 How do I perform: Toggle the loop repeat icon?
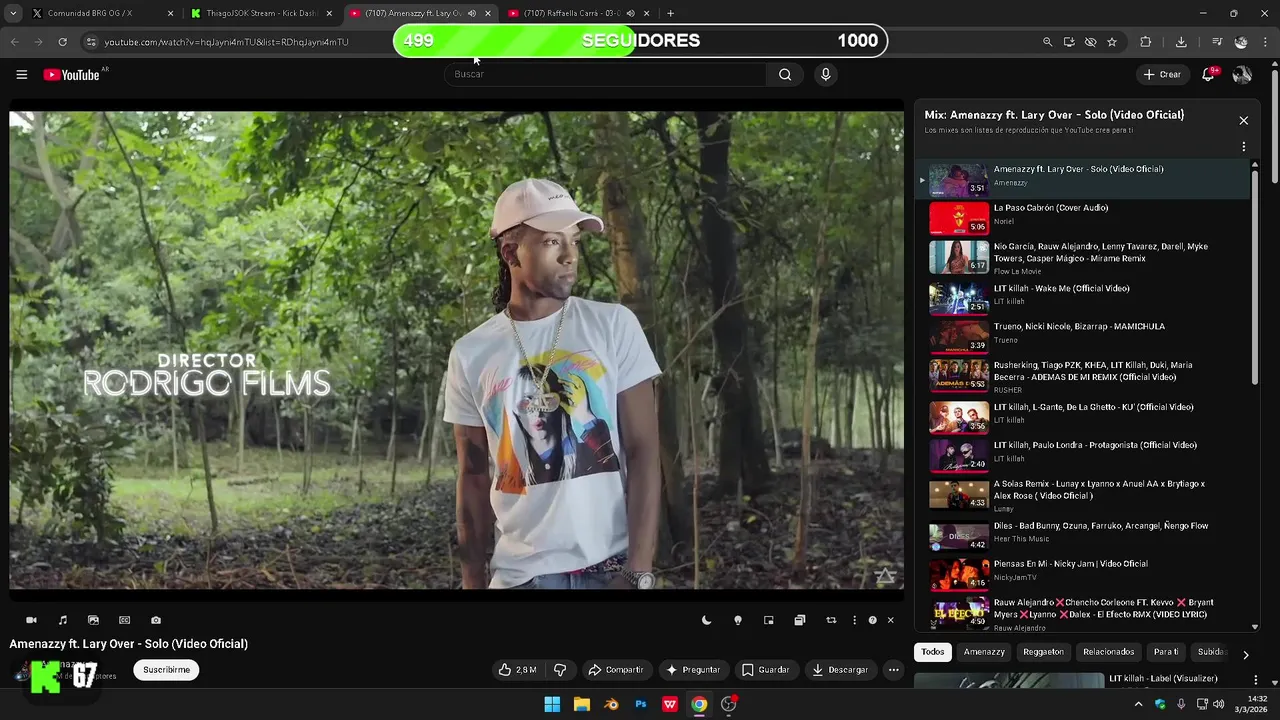point(830,620)
